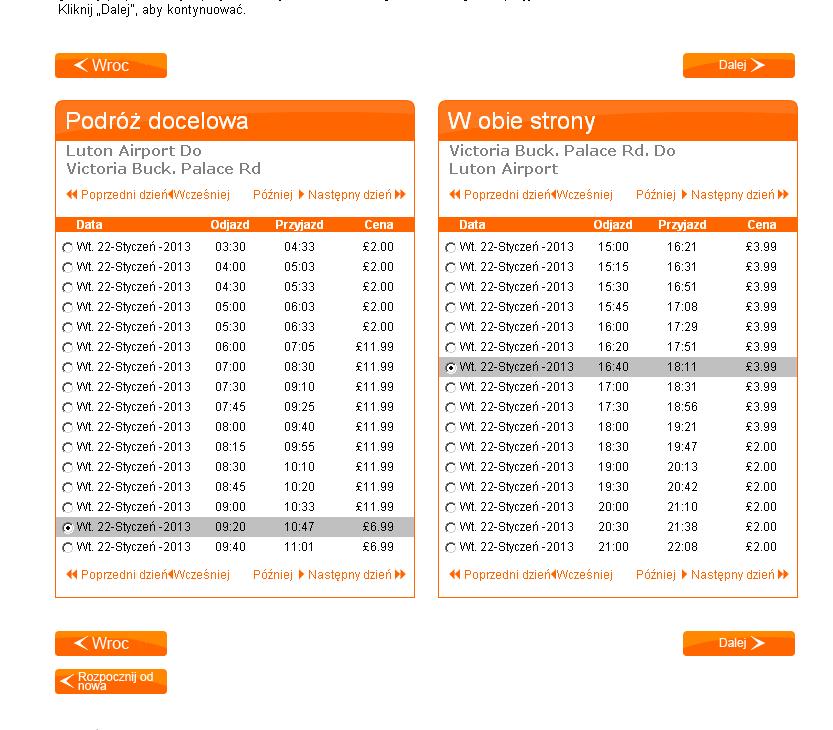
Task: Select return 19:30 departure radio button
Action: point(450,488)
